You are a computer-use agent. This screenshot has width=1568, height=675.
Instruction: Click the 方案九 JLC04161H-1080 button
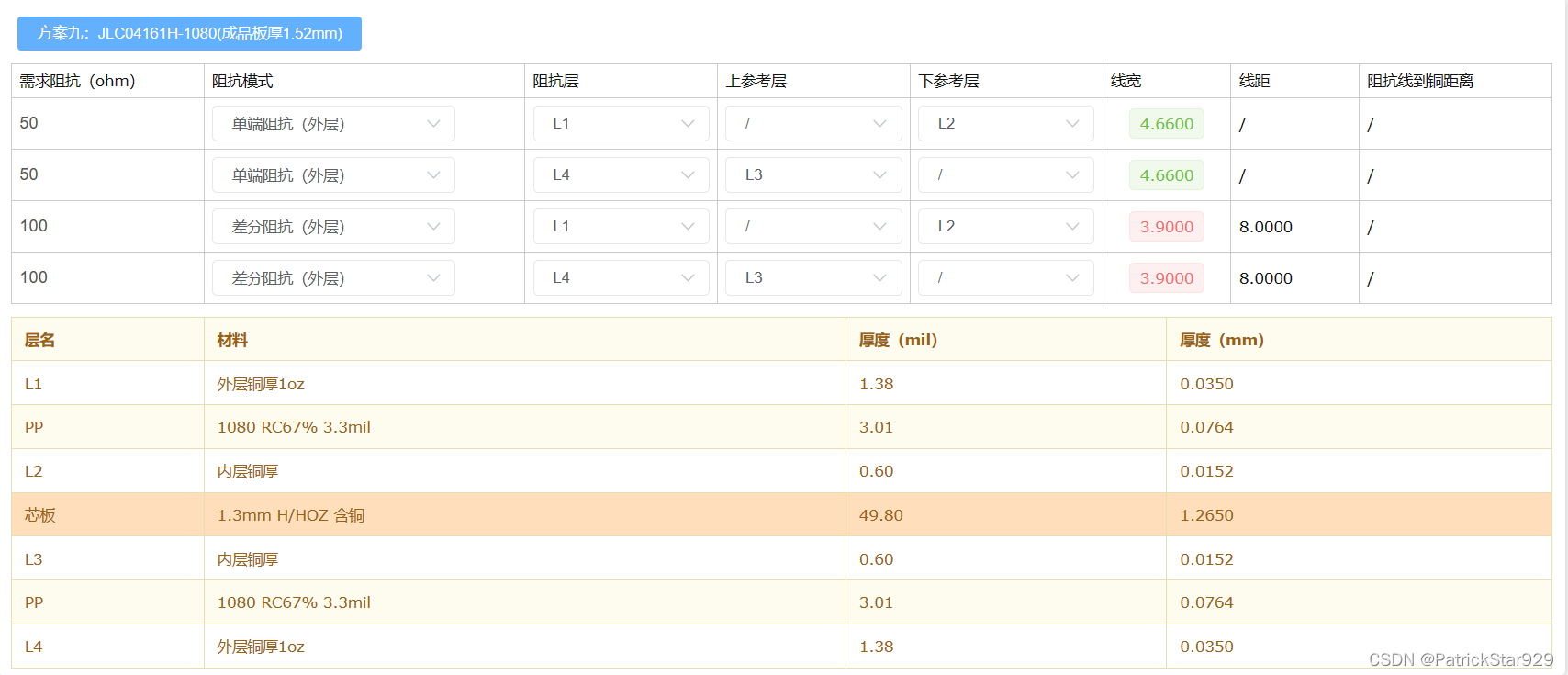point(189,33)
